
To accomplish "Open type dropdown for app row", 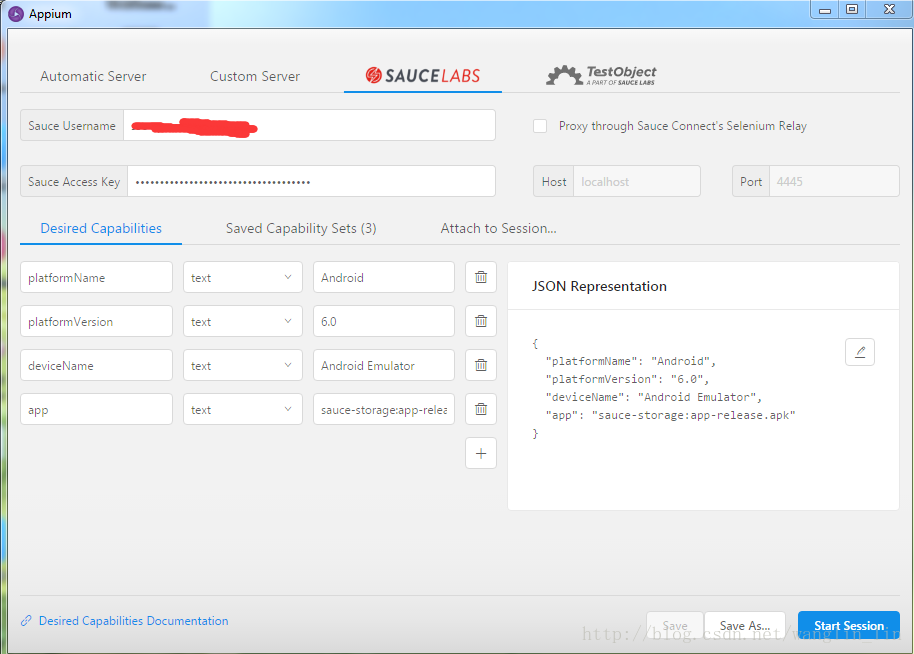I will coord(242,409).
